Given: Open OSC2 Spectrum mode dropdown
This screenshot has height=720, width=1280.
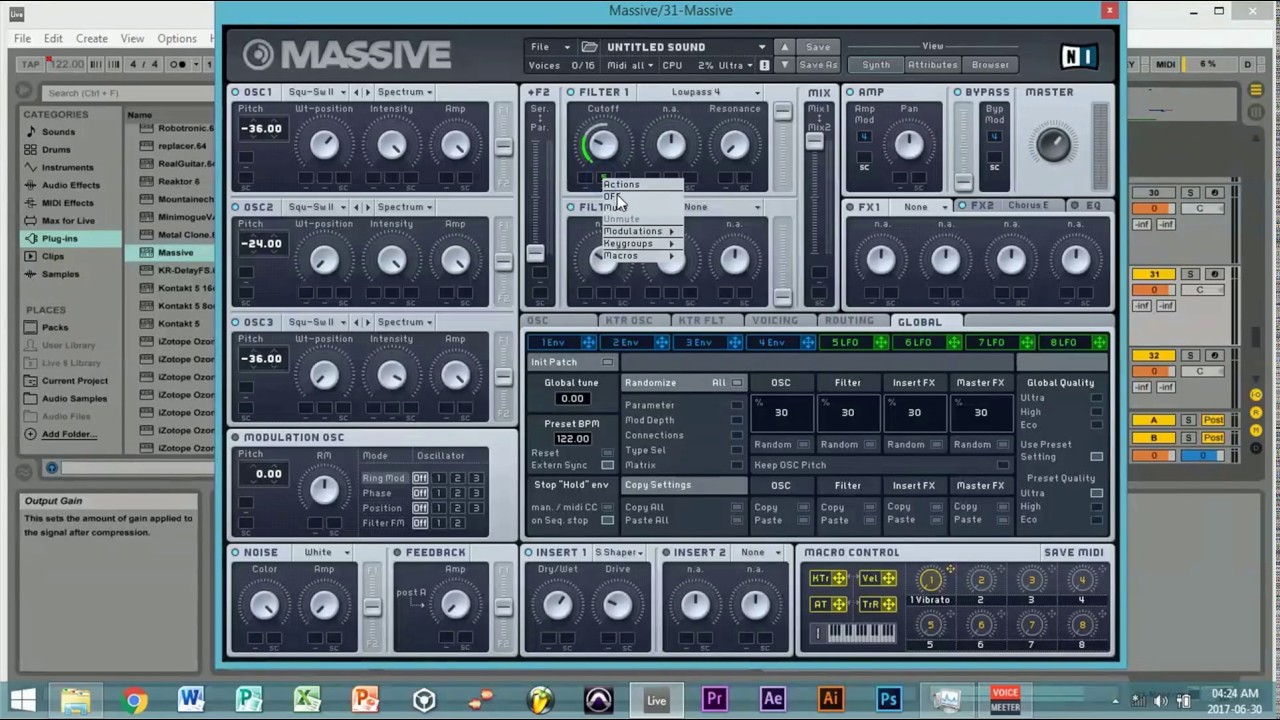Looking at the screenshot, I should [x=405, y=207].
